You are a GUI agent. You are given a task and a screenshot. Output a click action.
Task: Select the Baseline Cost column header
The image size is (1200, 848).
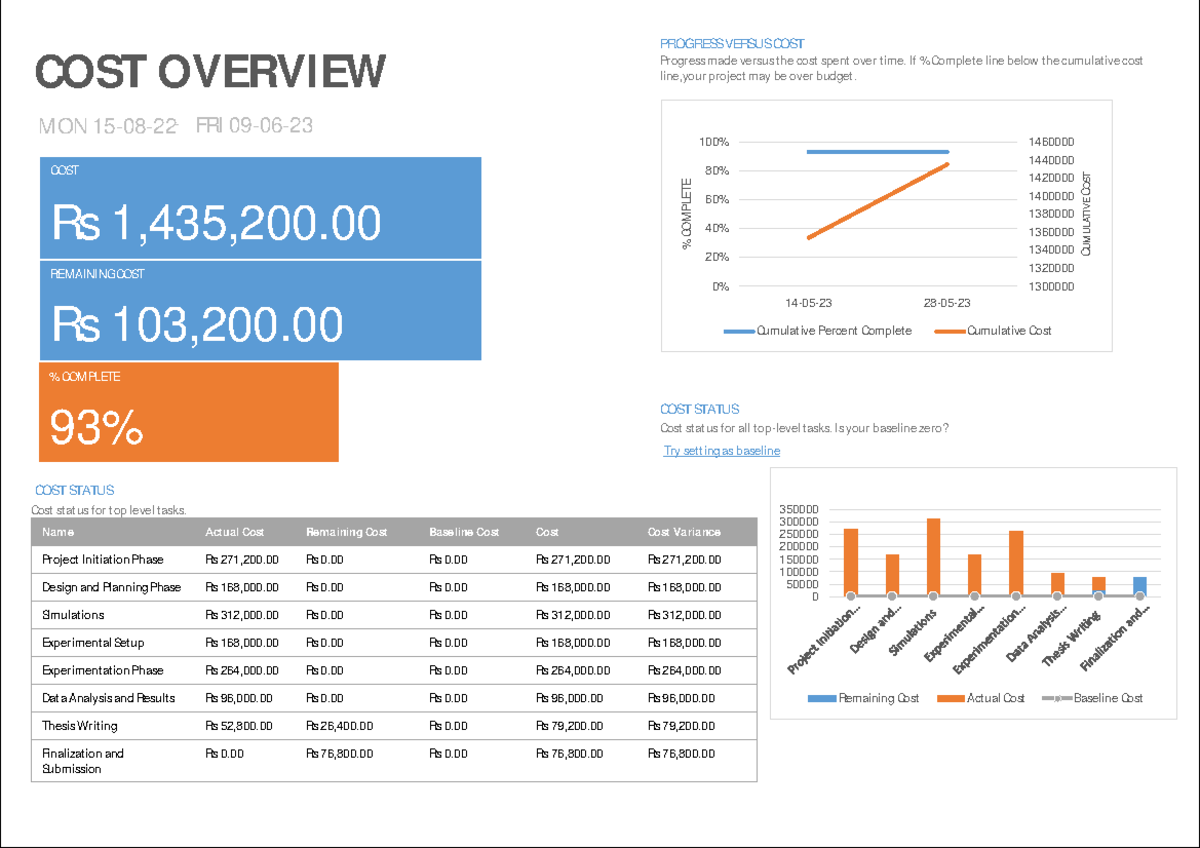tap(464, 532)
